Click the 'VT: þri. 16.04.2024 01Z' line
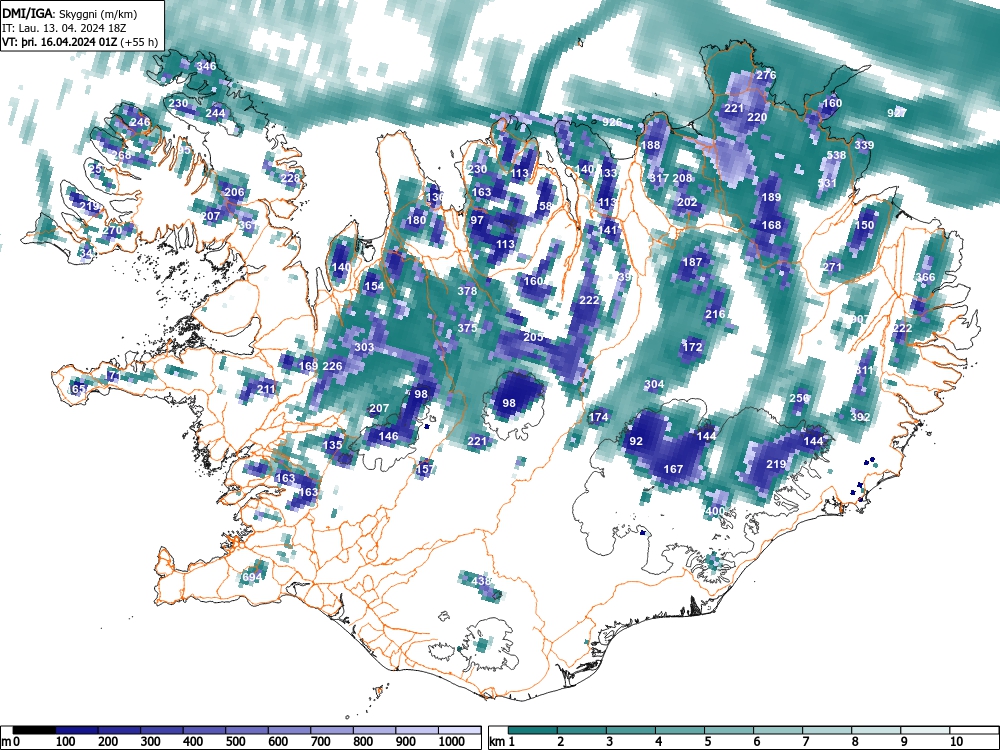The height and width of the screenshot is (750, 1000). [x=62, y=42]
